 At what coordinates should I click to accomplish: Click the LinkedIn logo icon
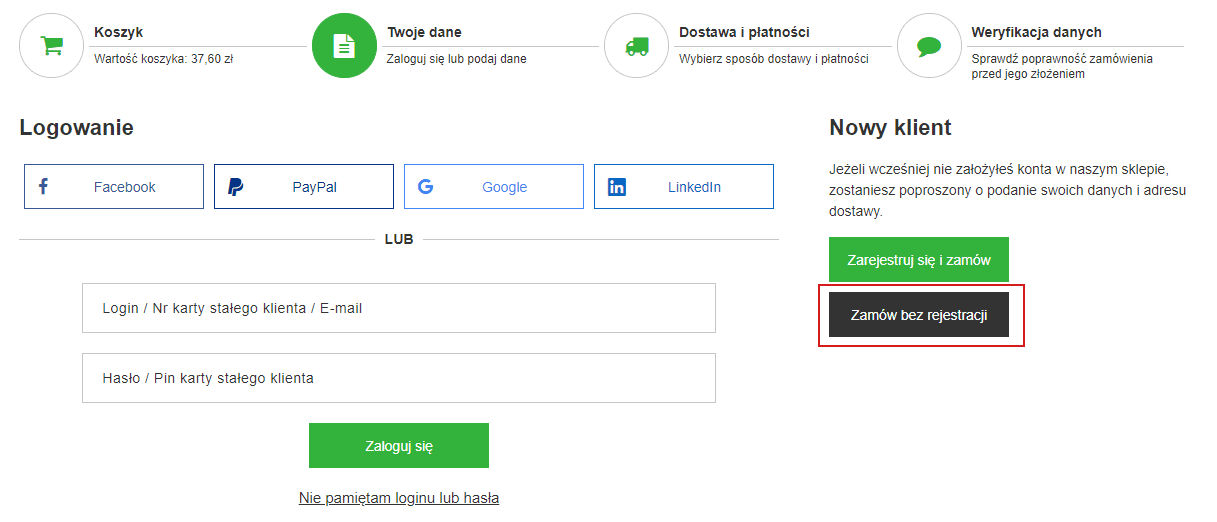pyautogui.click(x=617, y=186)
